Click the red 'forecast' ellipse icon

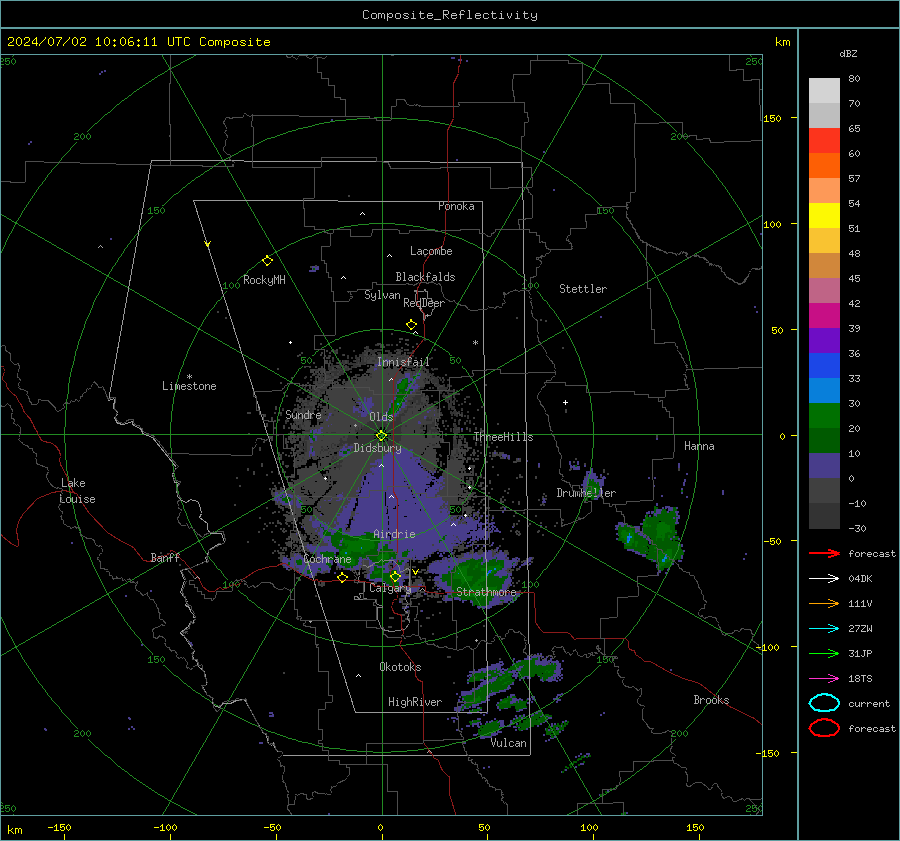click(x=824, y=728)
